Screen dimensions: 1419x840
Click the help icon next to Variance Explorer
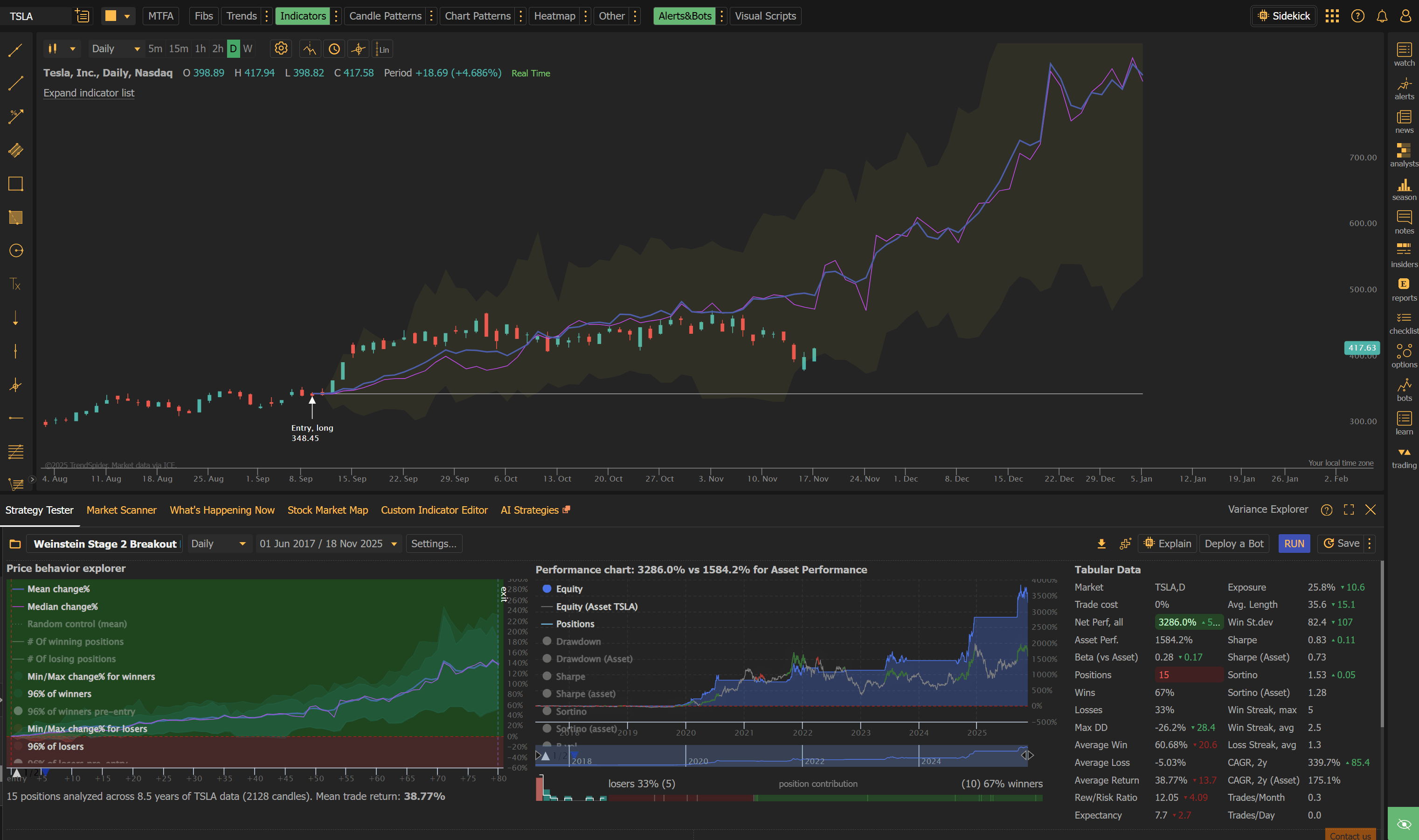1326,510
